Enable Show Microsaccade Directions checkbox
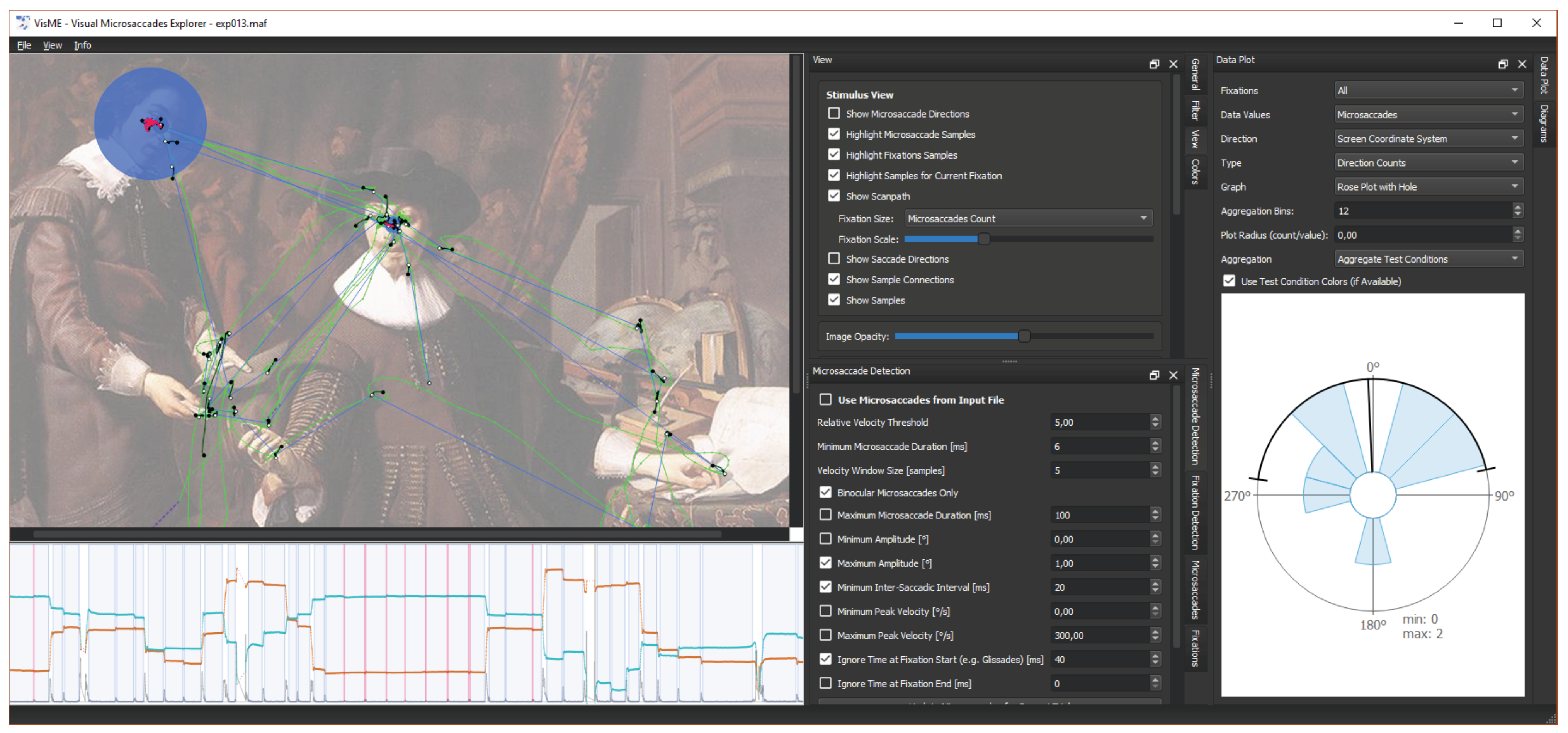 (834, 113)
